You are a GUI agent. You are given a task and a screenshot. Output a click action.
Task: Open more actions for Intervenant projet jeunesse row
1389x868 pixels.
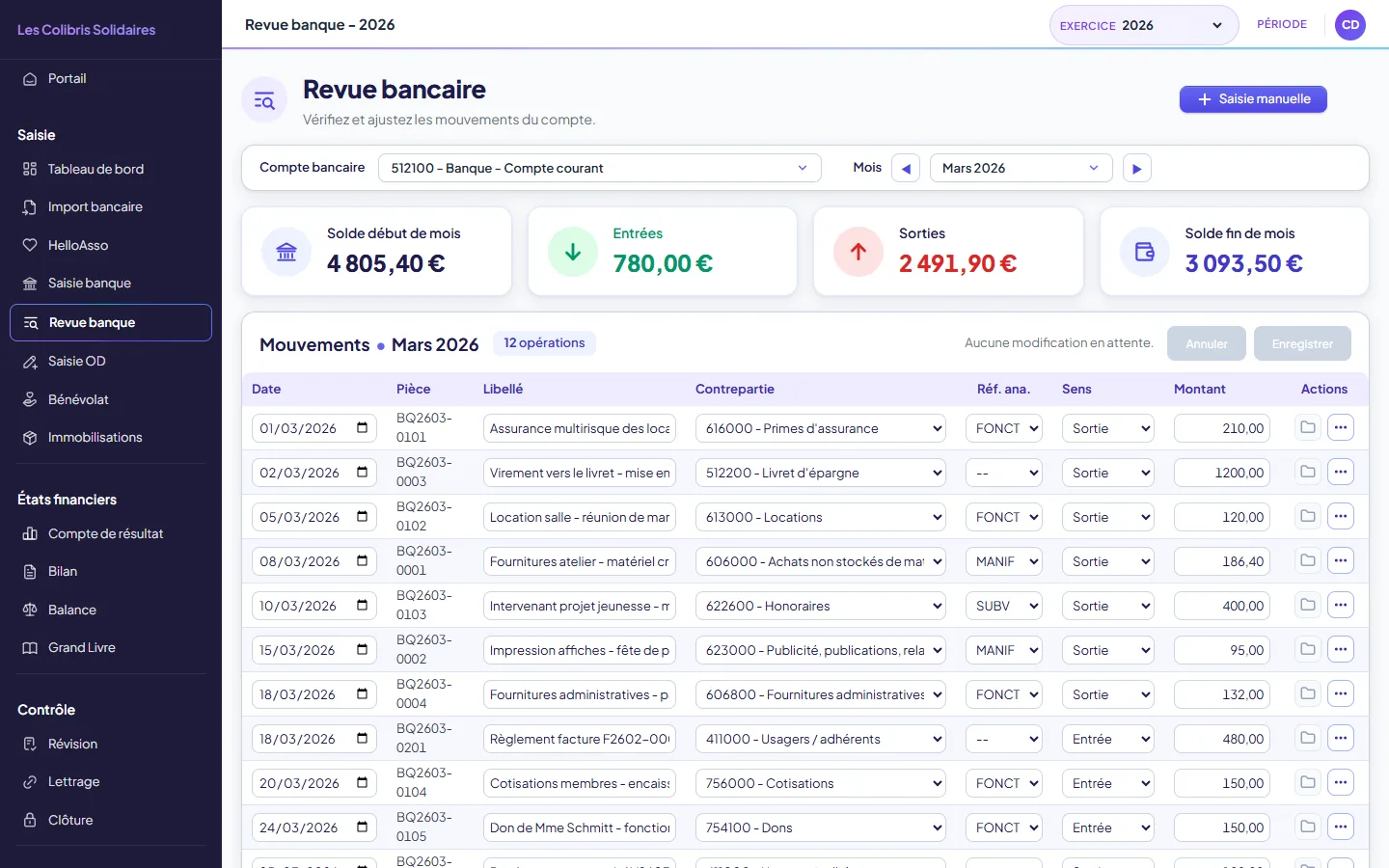tap(1341, 605)
